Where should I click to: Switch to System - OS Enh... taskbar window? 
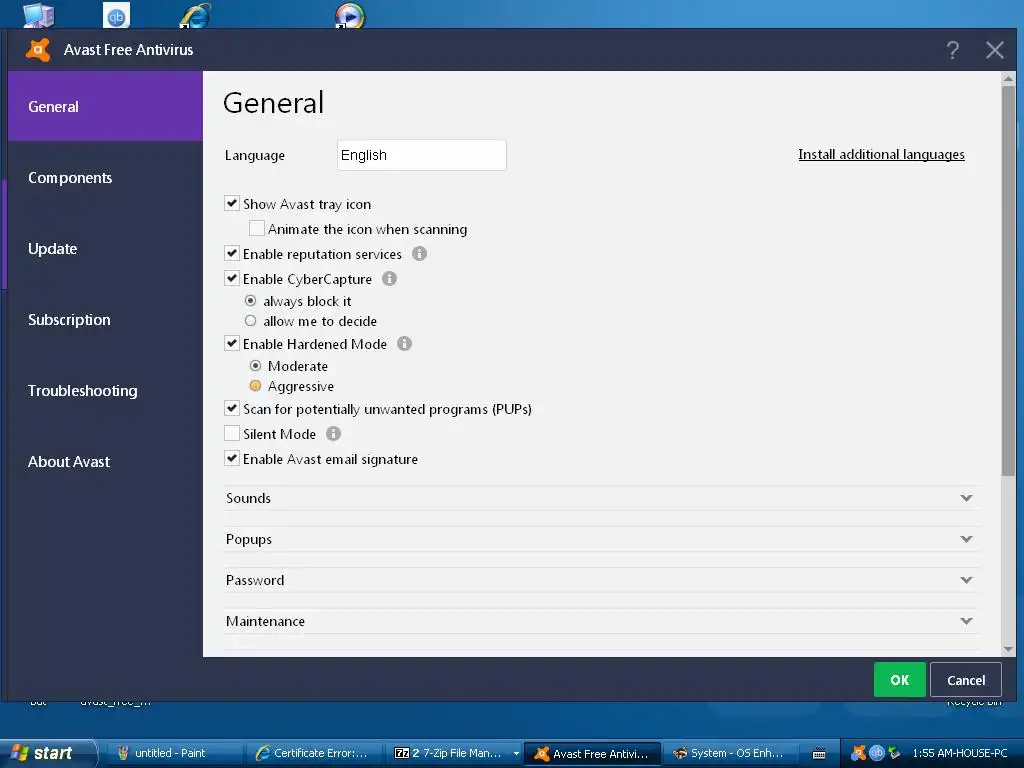[730, 754]
